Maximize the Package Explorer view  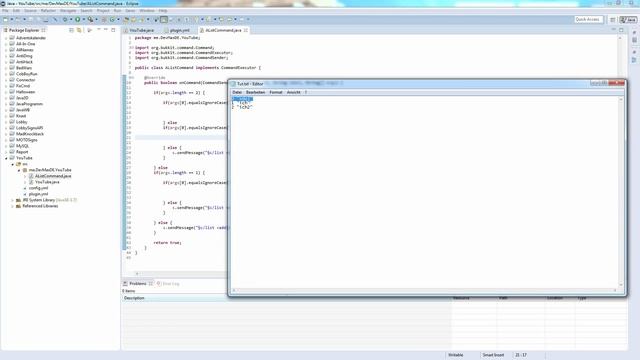tap(113, 30)
